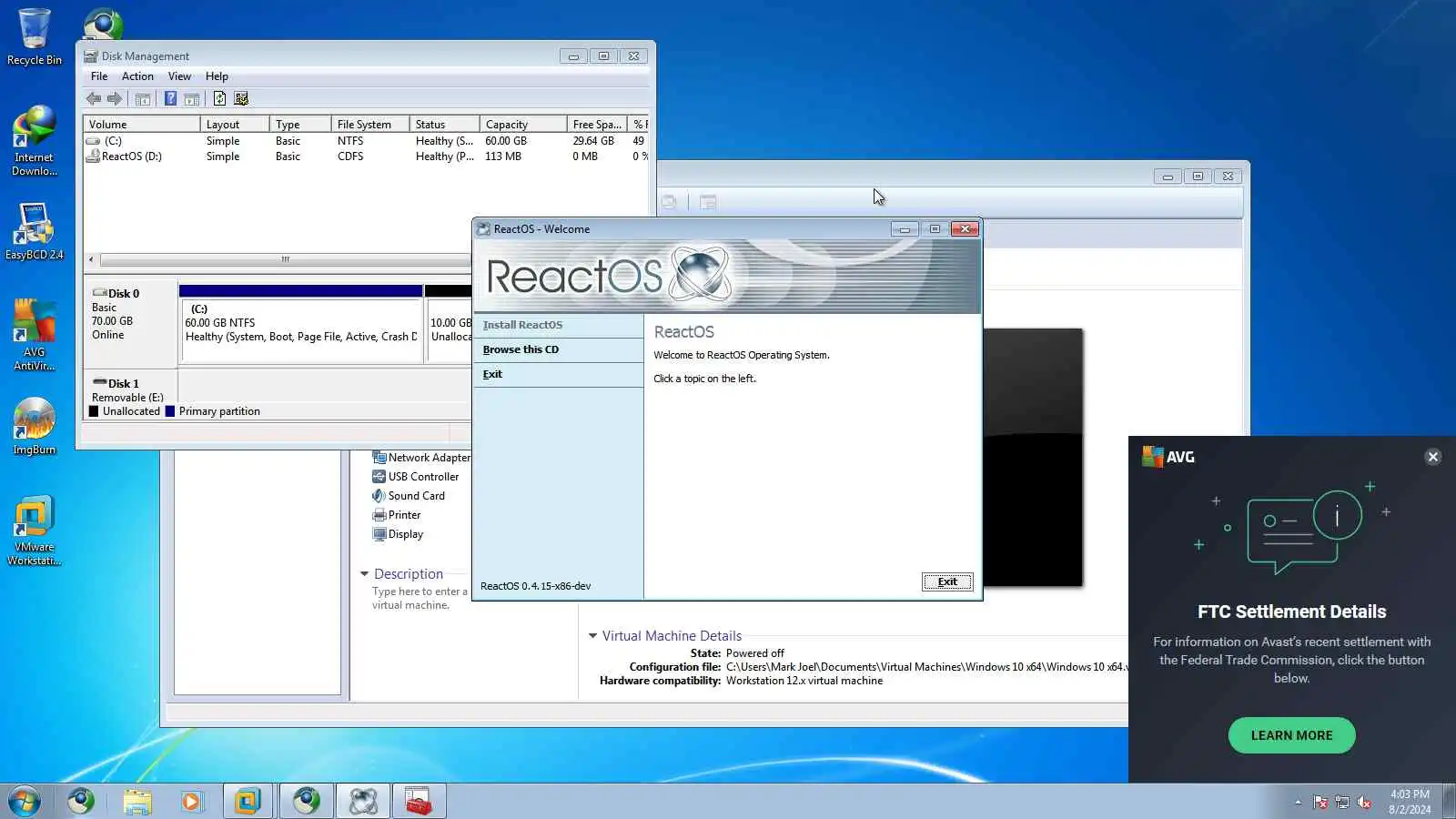This screenshot has width=1456, height=819.
Task: Click the muted volume tray icon
Action: point(1364,802)
